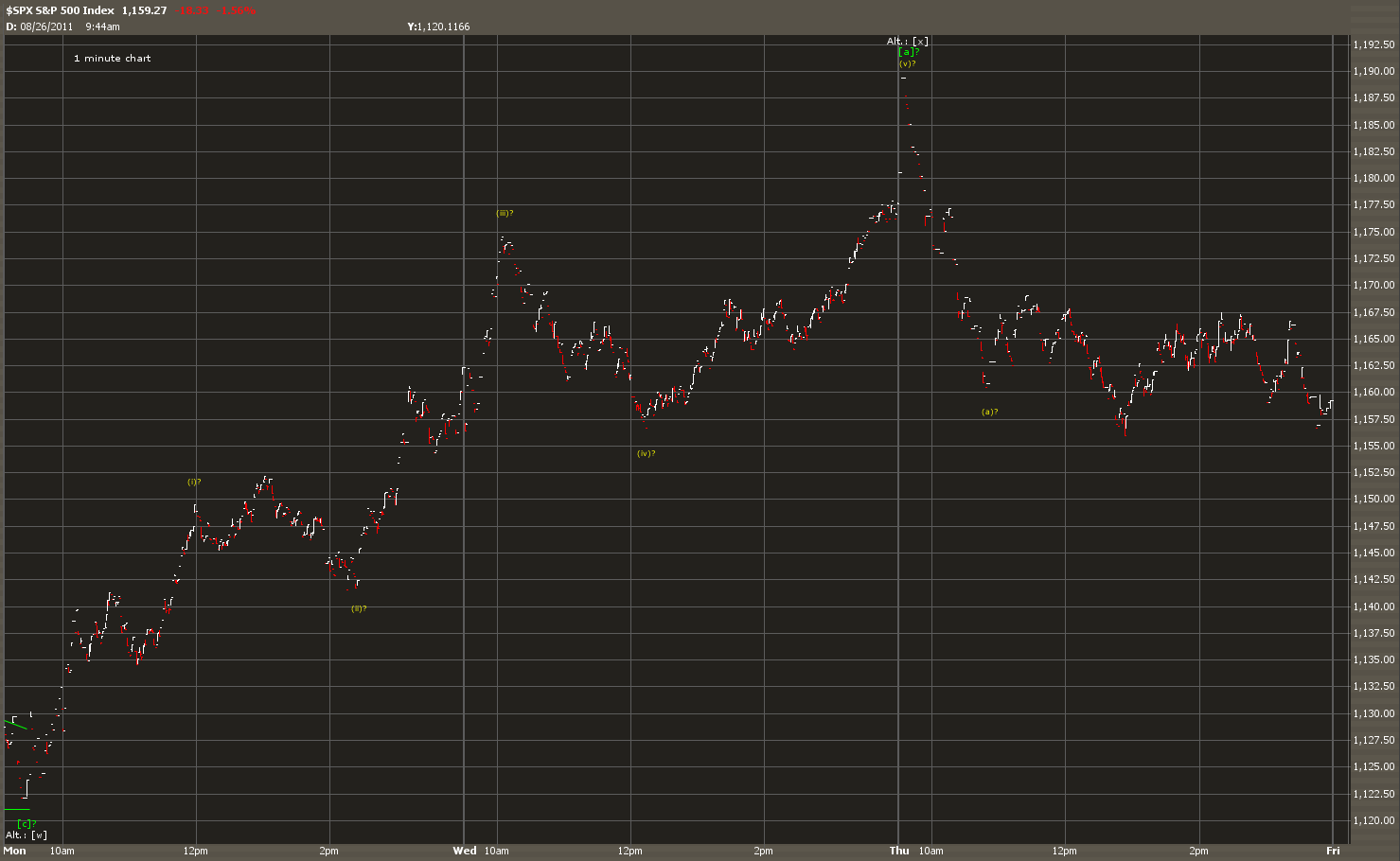1400x861 pixels.
Task: Click the 2pm label just before Wed
Action: (329, 851)
